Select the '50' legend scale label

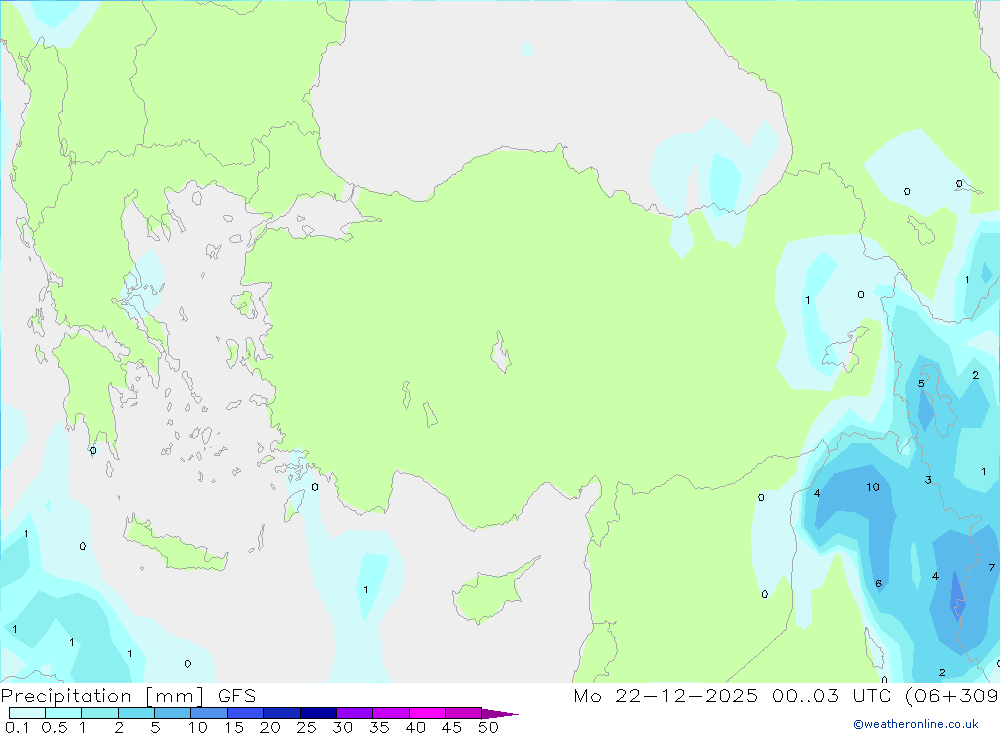[x=488, y=727]
